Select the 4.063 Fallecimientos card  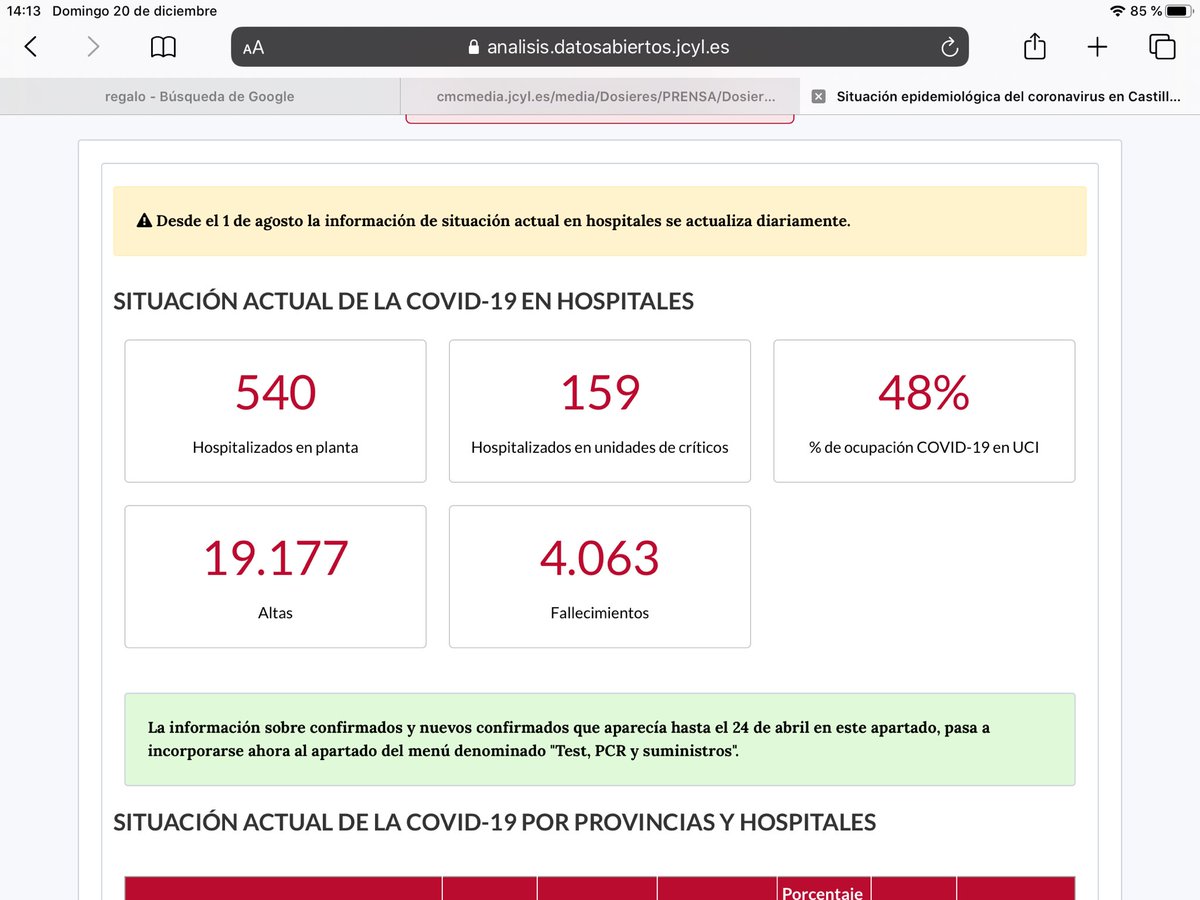[600, 576]
